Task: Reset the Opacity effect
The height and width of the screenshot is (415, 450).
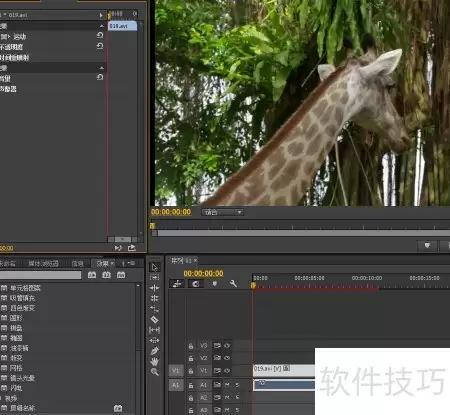Action: pyautogui.click(x=100, y=46)
